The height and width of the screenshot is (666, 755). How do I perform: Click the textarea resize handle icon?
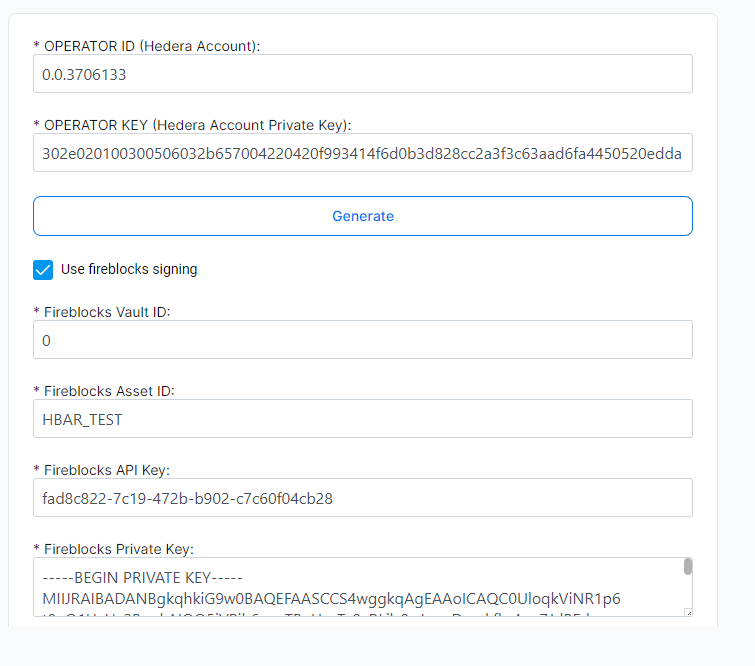point(689,613)
